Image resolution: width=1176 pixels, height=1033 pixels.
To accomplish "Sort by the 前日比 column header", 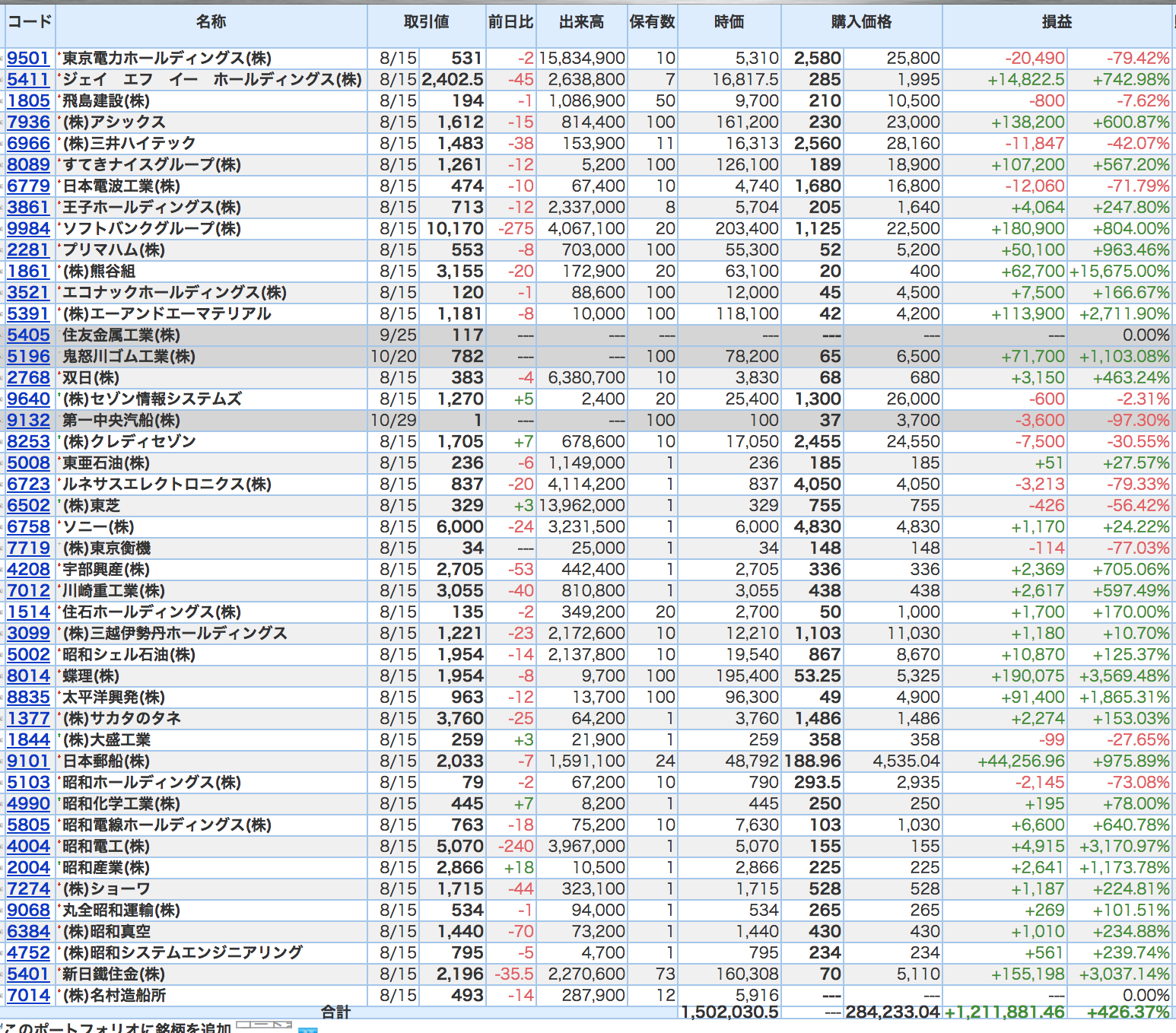I will (510, 22).
